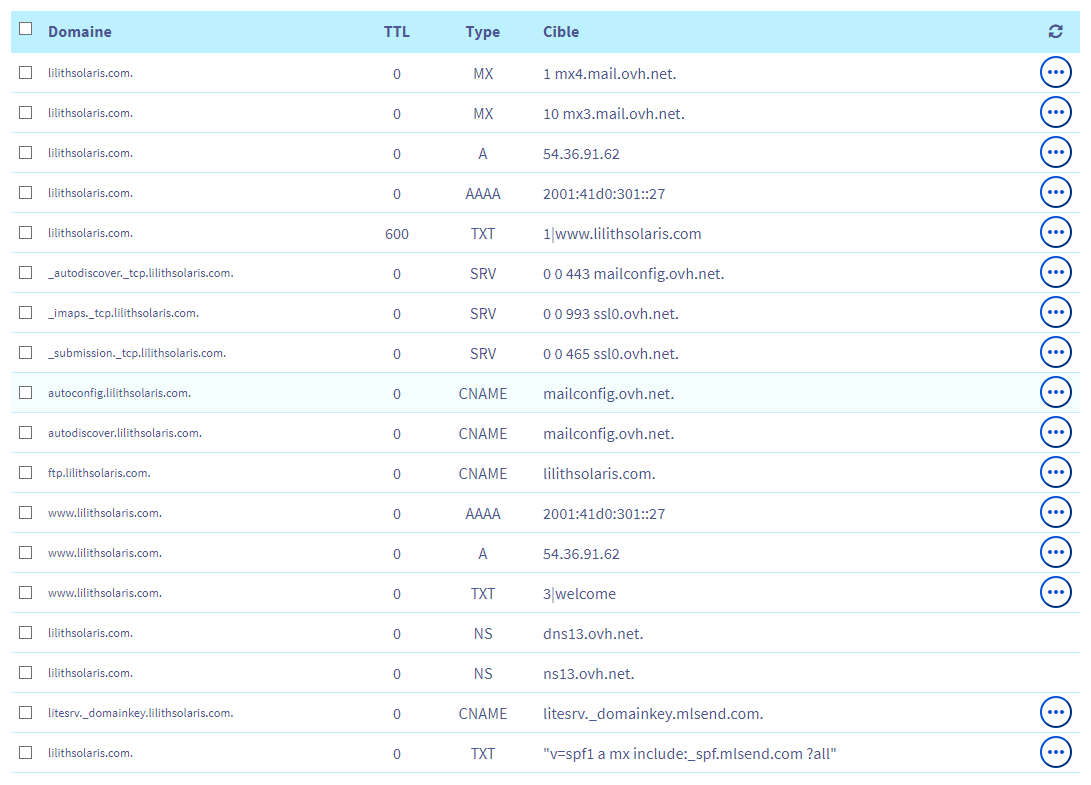Open actions menu for mx4.mail.ovh.net MX record
Viewport: 1091px width, 785px height.
tap(1055, 73)
